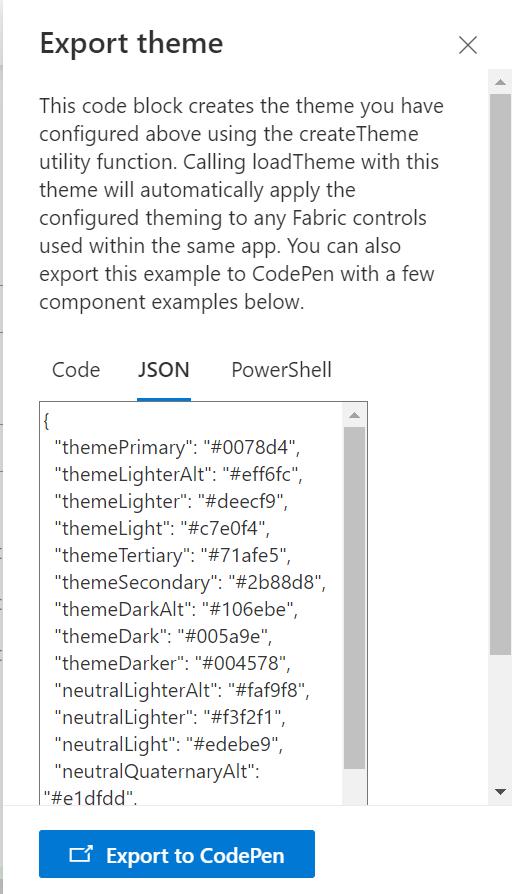Close the Export theme panel
The image size is (512, 894).
click(468, 45)
